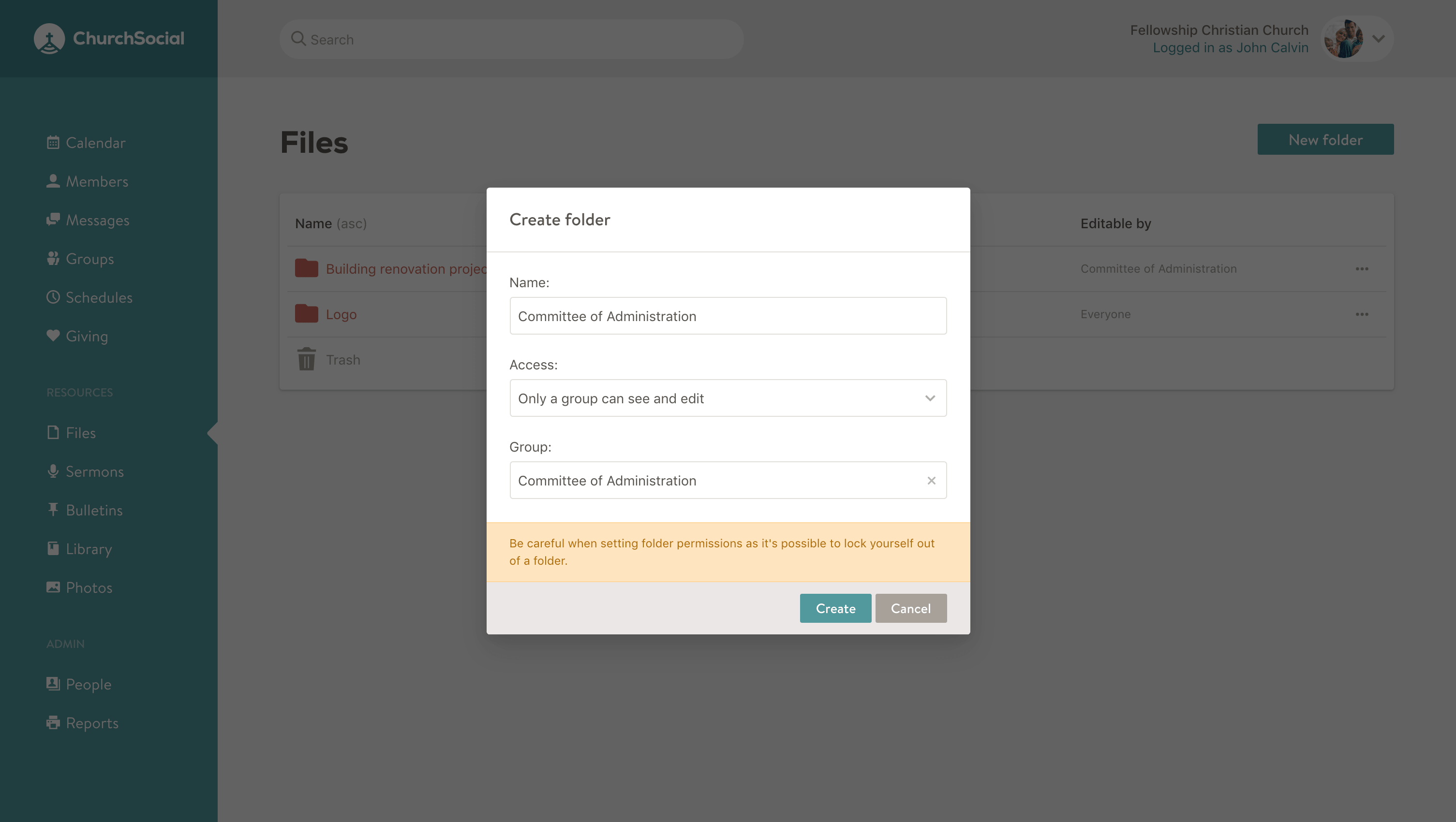Click the Sermons microphone icon
The image size is (1456, 822).
click(53, 471)
